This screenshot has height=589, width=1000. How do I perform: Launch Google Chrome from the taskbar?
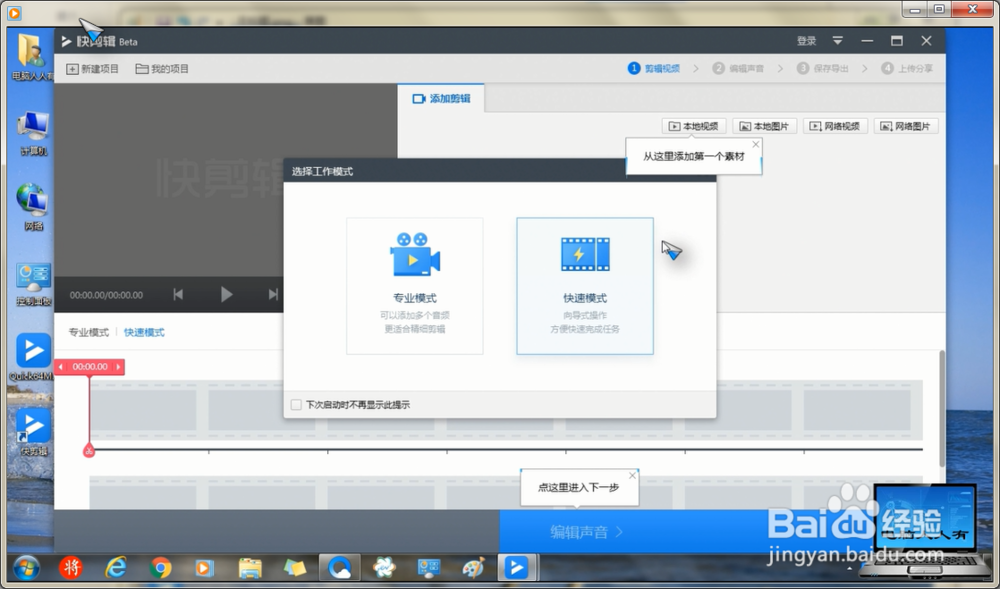click(x=160, y=567)
